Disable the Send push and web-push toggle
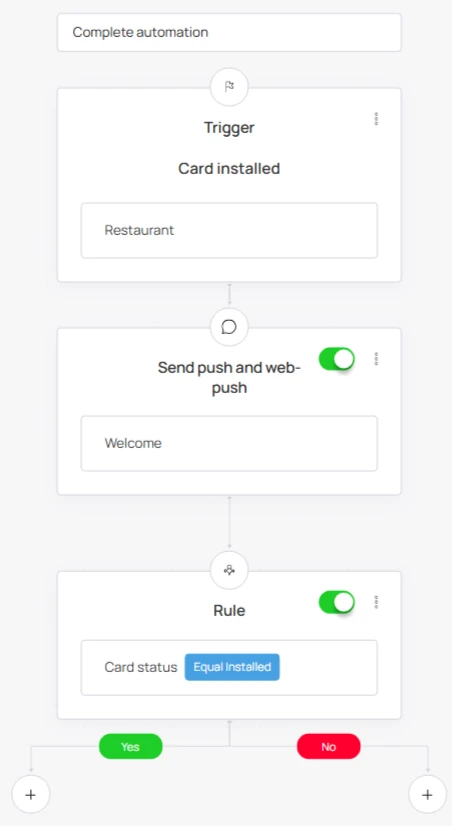Viewport: 452px width, 826px height. click(x=337, y=359)
